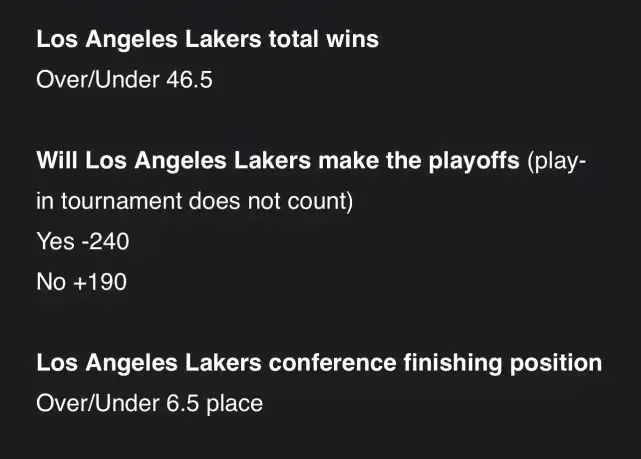641x459 pixels.
Task: Choose the Yes -240 option
Action: [83, 241]
